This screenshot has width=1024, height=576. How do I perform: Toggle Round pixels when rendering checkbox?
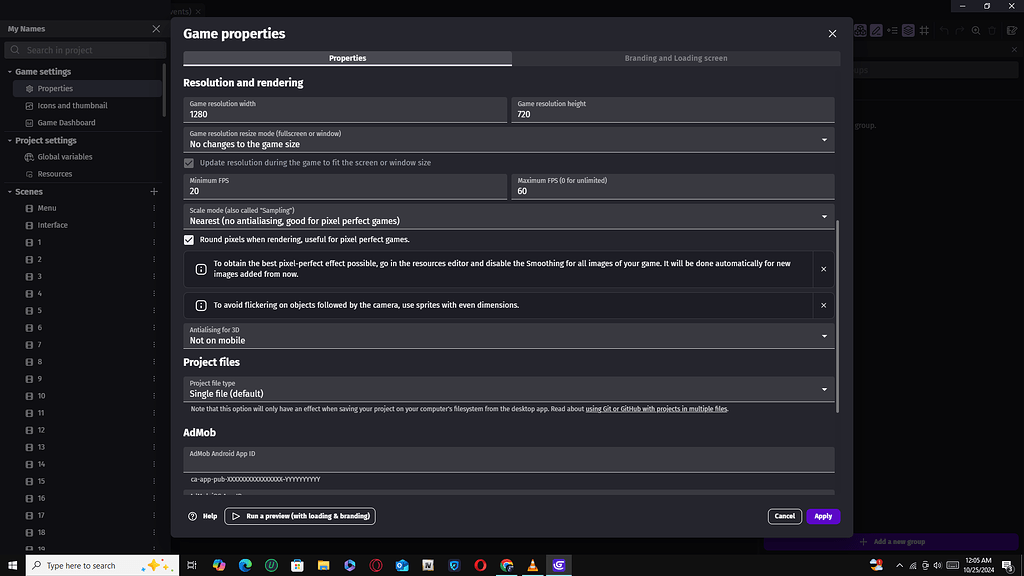pos(189,240)
